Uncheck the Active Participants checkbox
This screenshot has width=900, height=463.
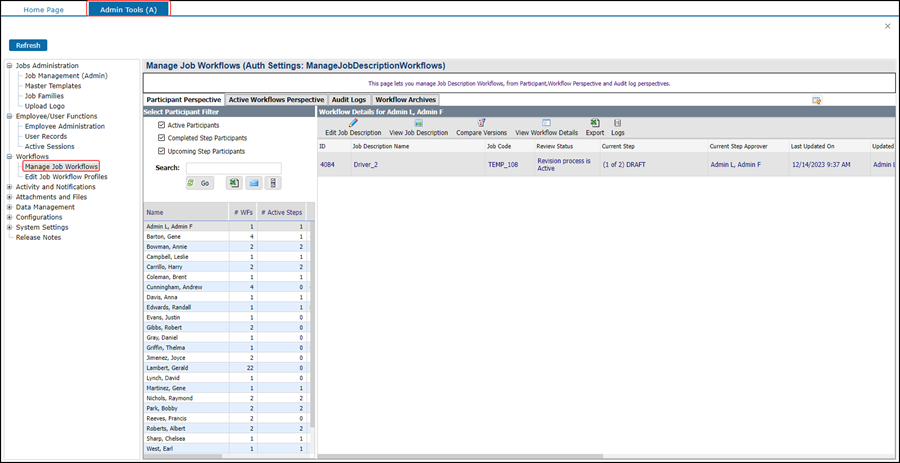162,125
